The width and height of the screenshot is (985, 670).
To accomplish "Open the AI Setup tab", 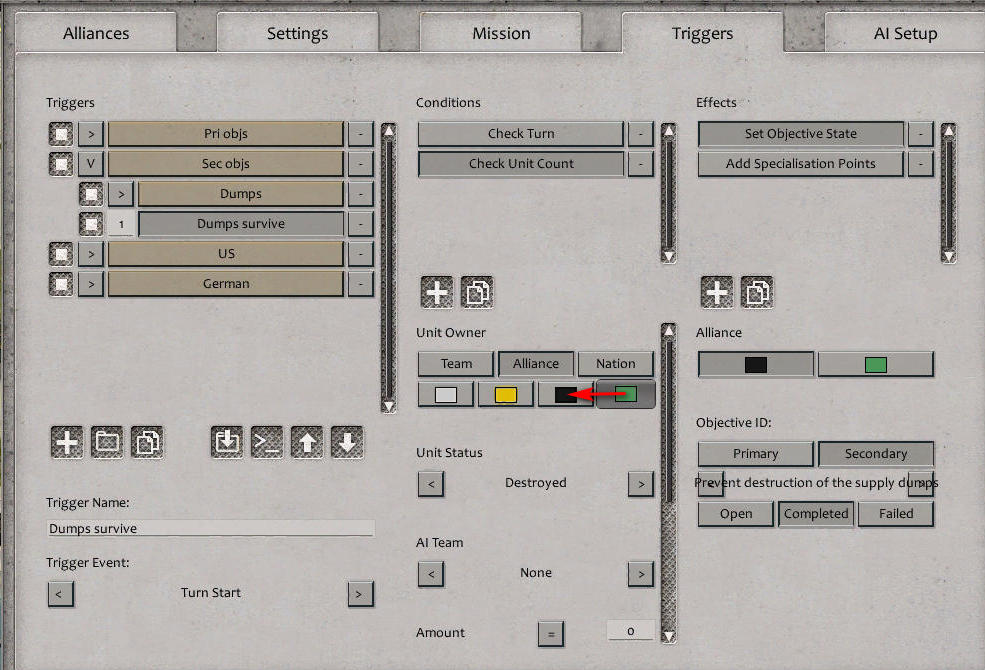I will [905, 33].
